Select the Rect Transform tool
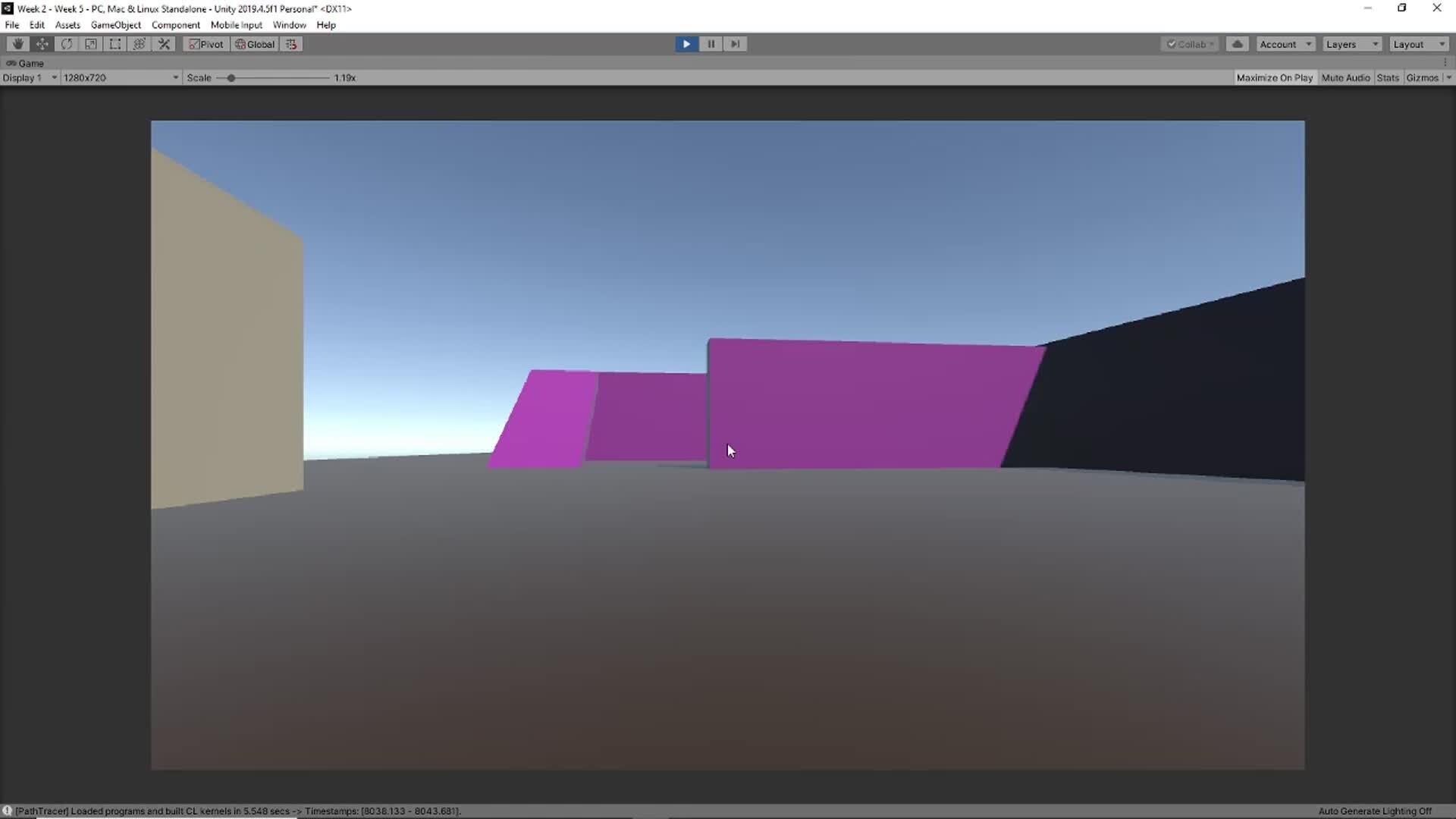Screen dimensions: 1456x819 click(x=115, y=44)
